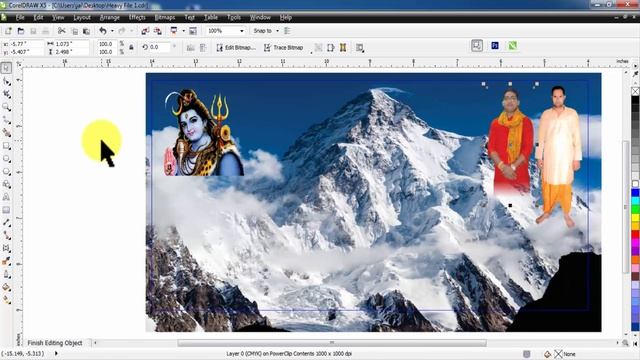Select the Table tool in toolbox
Screen dimensions: 640x360
[6, 210]
